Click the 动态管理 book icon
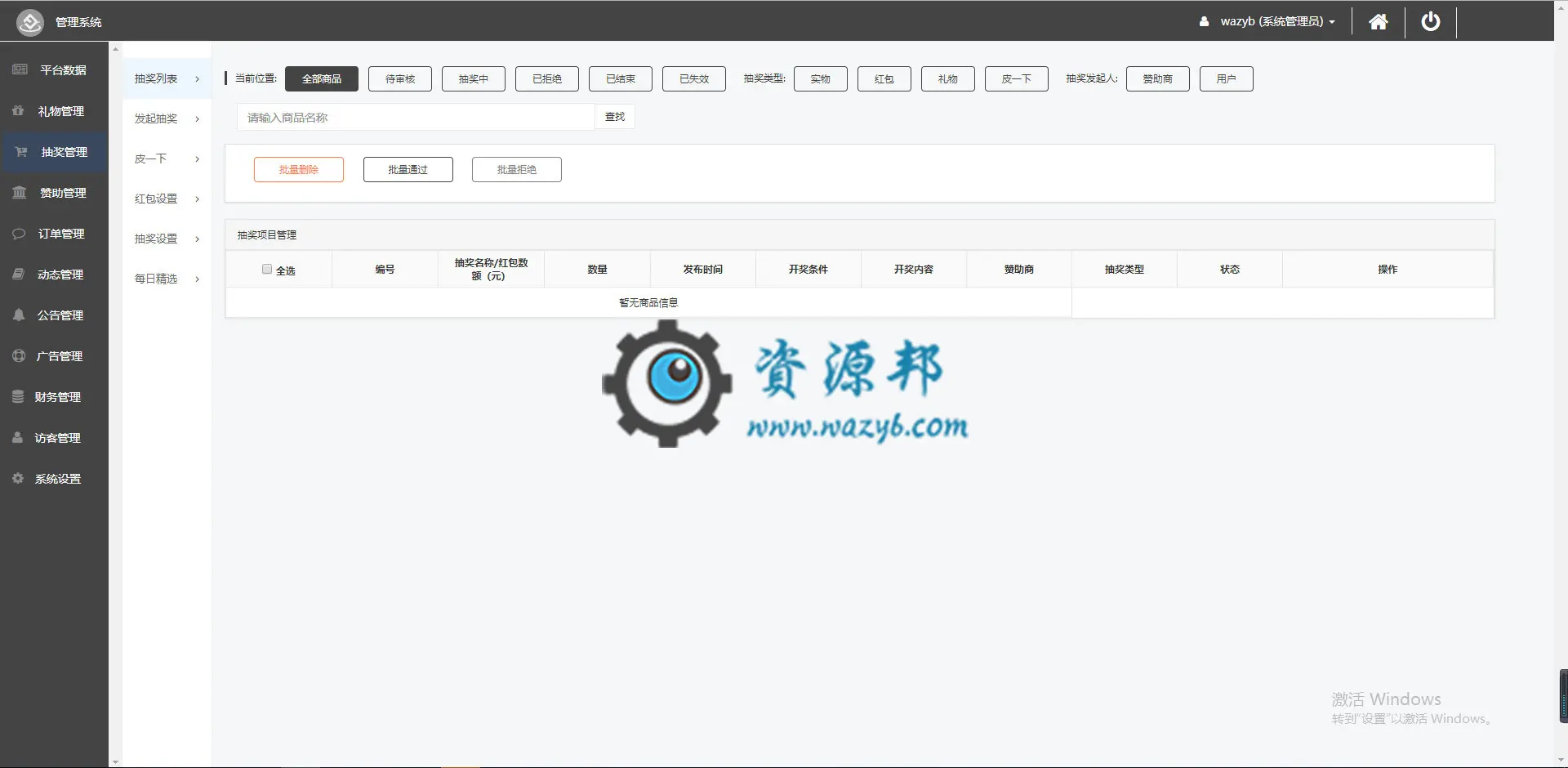Image resolution: width=1568 pixels, height=768 pixels. (x=18, y=274)
